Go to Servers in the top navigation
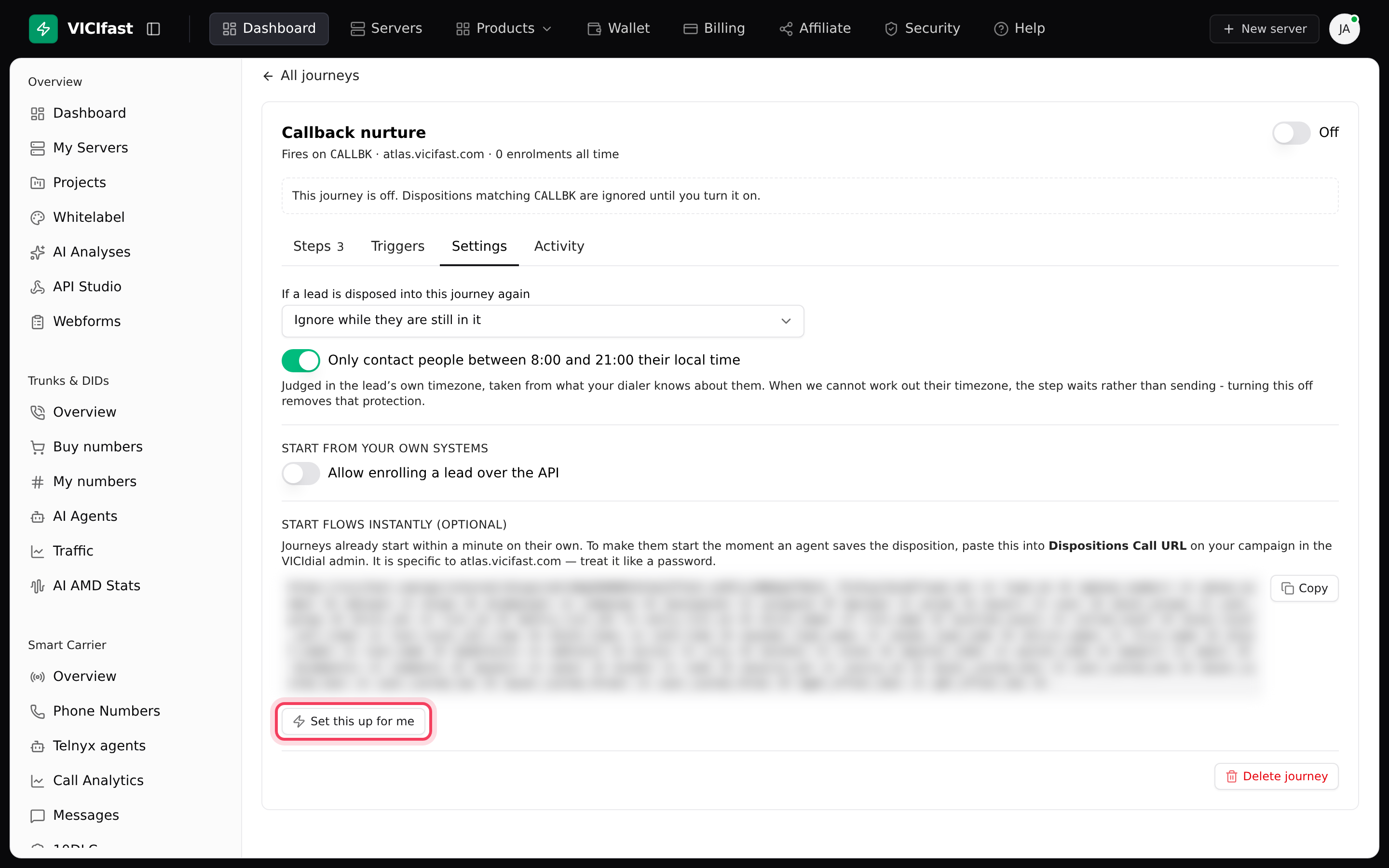Screen dimensions: 1389x868 pyautogui.click(x=386, y=29)
